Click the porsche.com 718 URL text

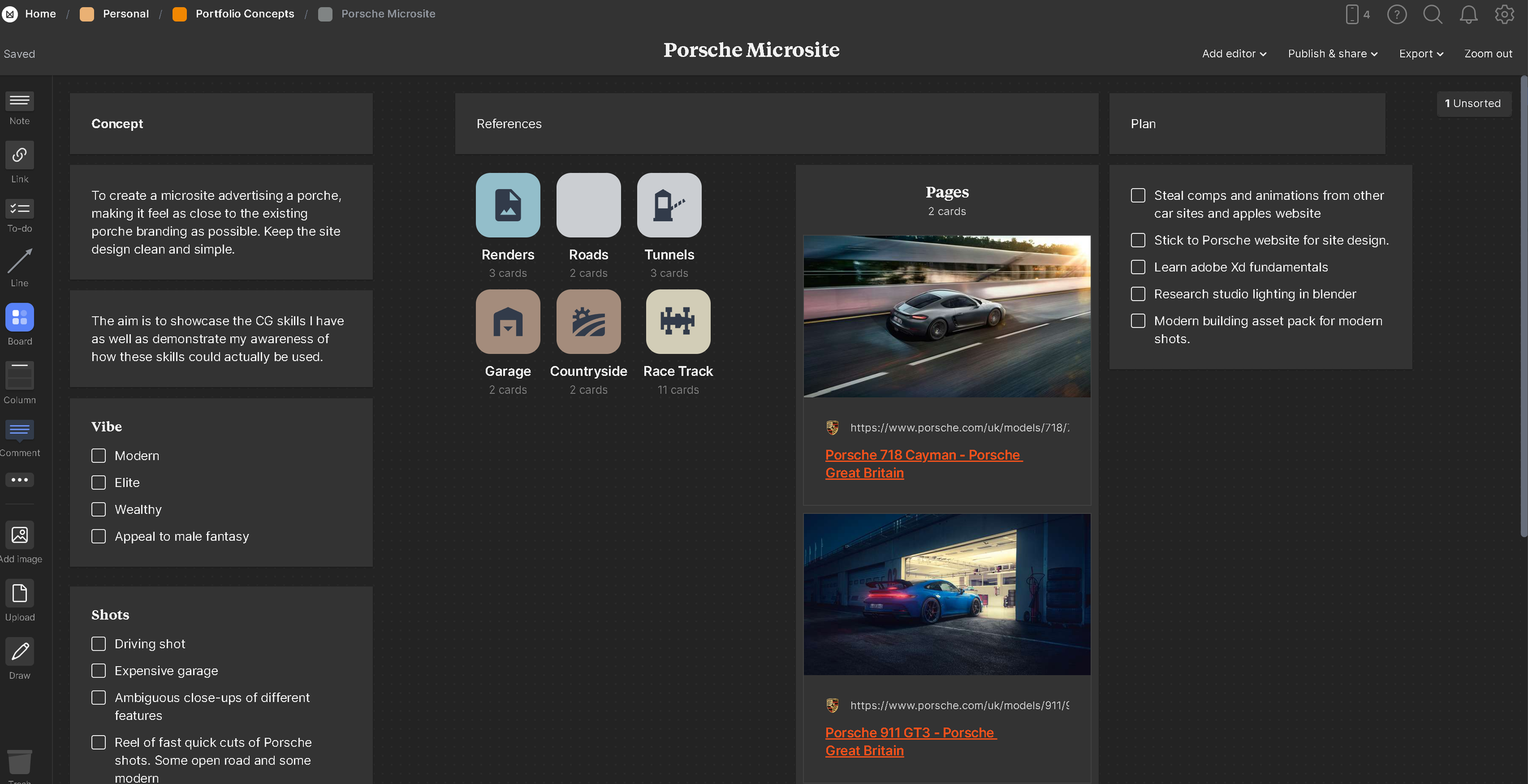coord(960,428)
